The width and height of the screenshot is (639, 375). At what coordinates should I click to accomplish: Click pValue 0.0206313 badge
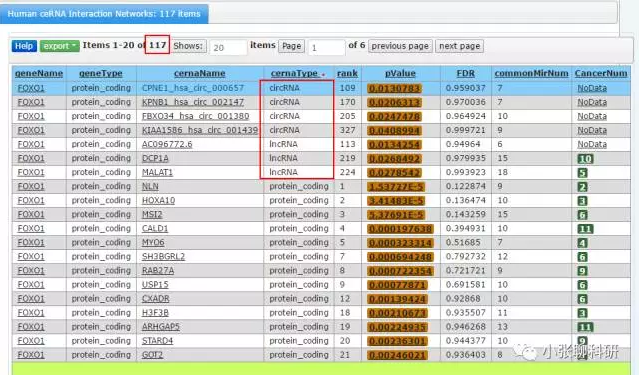point(394,102)
